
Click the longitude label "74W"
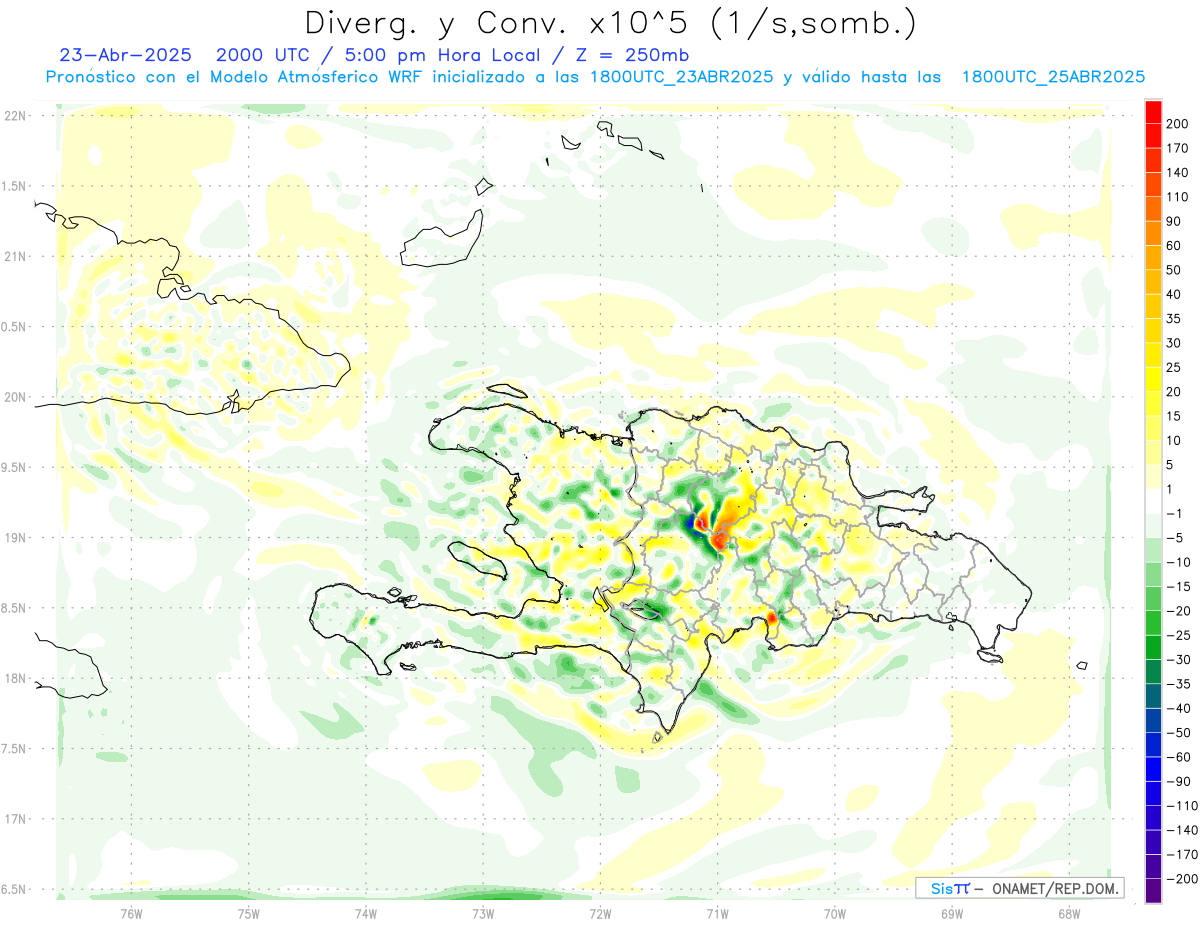point(366,913)
